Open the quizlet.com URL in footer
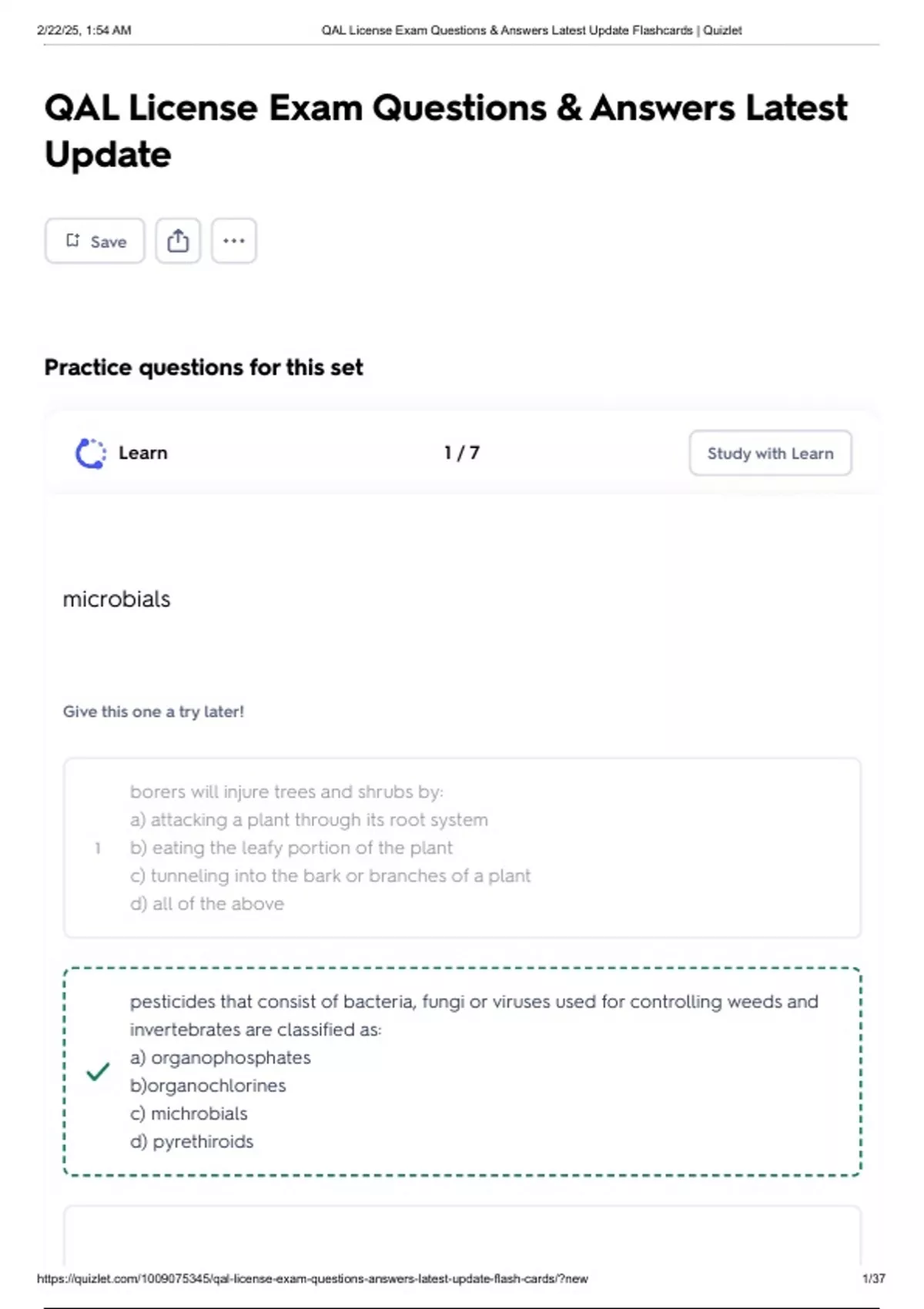 click(312, 1278)
